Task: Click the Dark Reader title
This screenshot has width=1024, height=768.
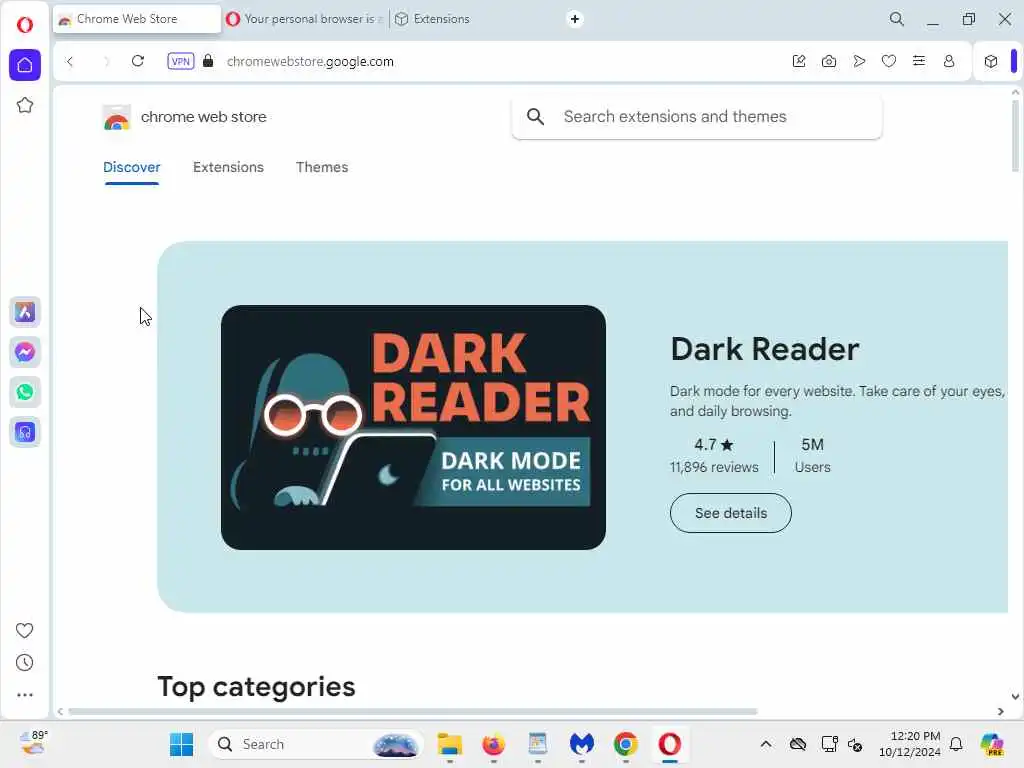Action: (x=765, y=349)
